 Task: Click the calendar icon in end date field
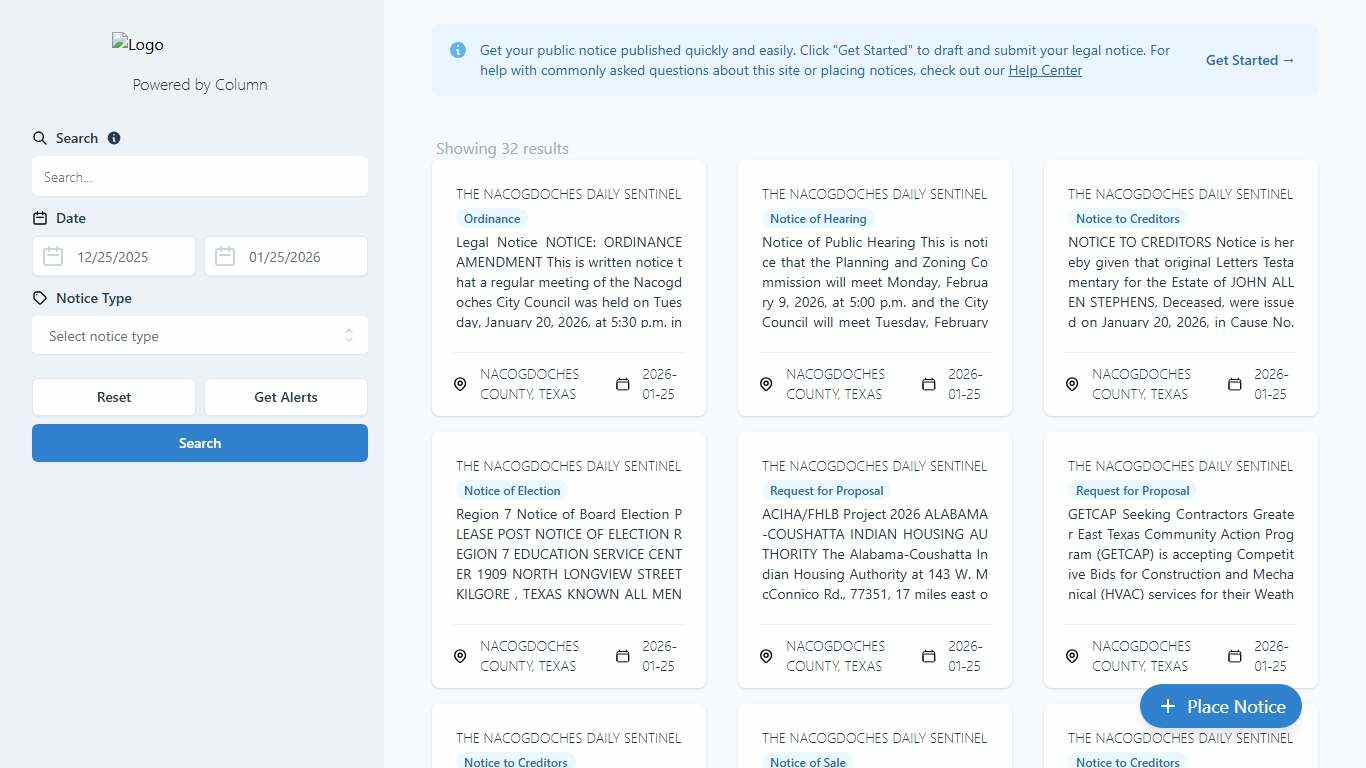(225, 257)
